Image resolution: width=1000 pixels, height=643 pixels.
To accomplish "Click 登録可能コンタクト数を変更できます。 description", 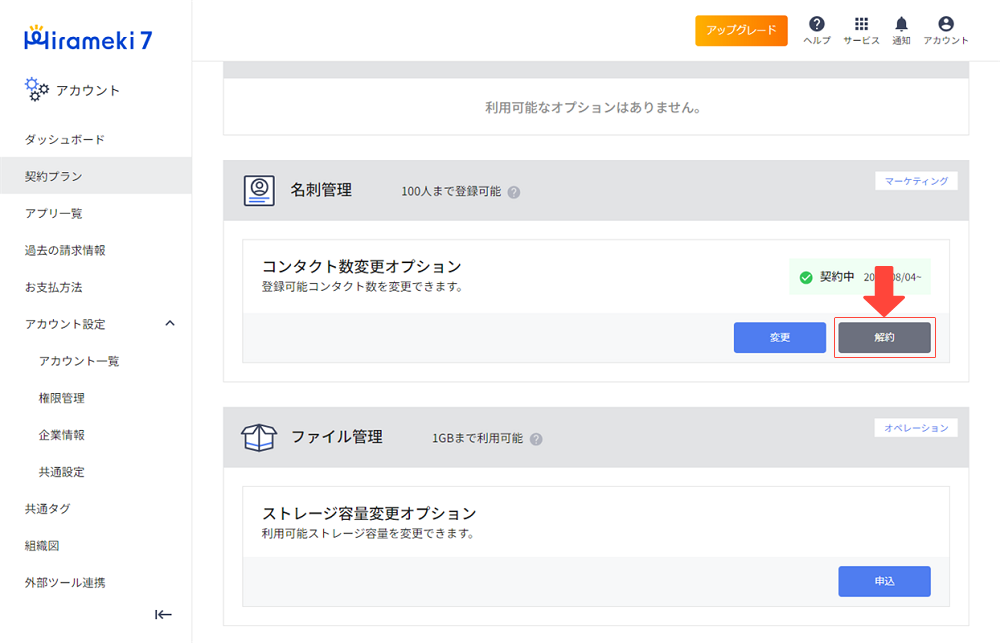I will click(362, 287).
